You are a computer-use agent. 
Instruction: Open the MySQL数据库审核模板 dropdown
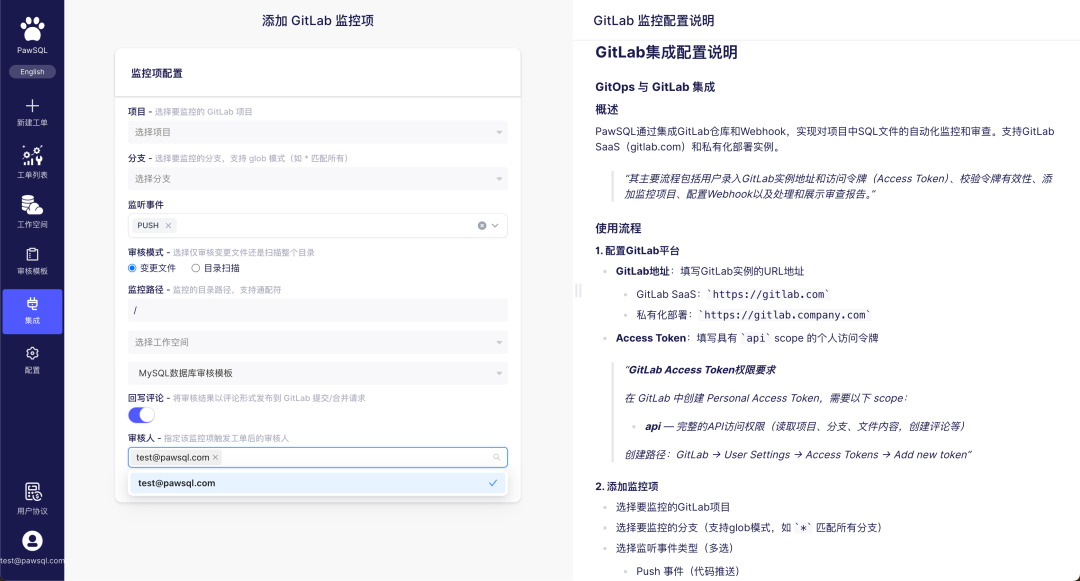318,373
